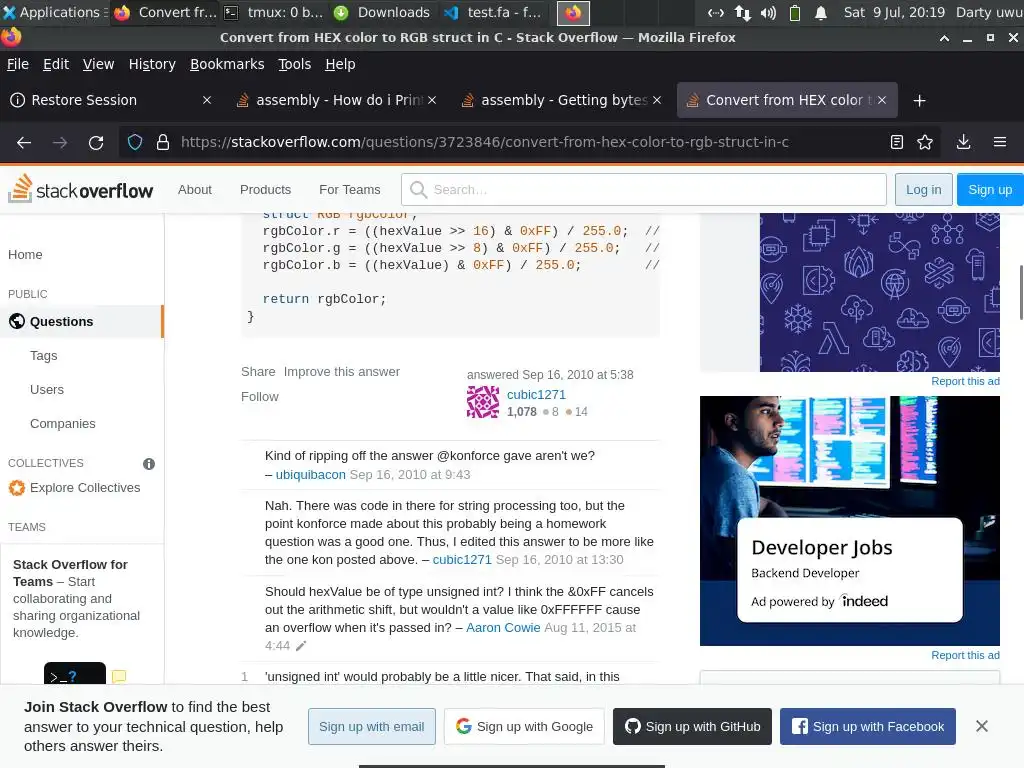Open the Help menu
The width and height of the screenshot is (1024, 768).
(x=340, y=64)
